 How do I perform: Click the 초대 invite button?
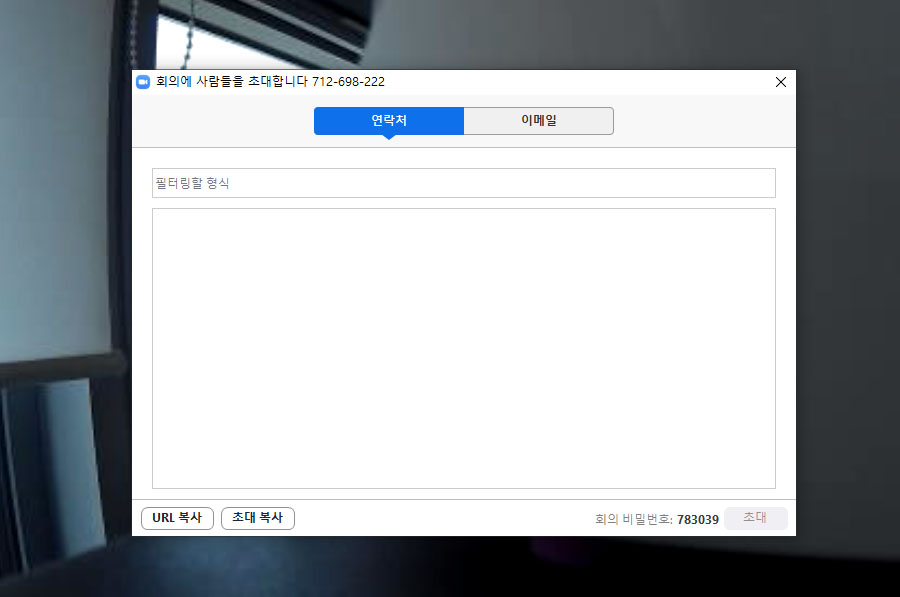[755, 518]
